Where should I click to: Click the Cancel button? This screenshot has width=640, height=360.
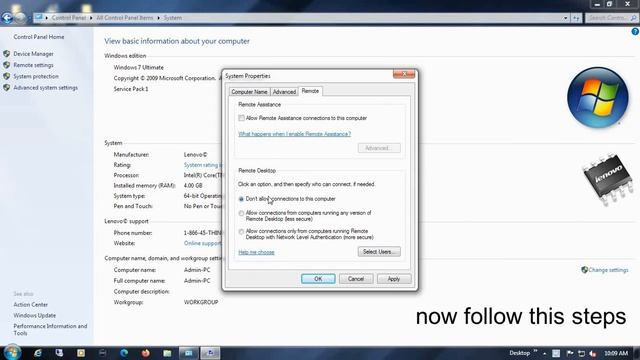pos(356,279)
